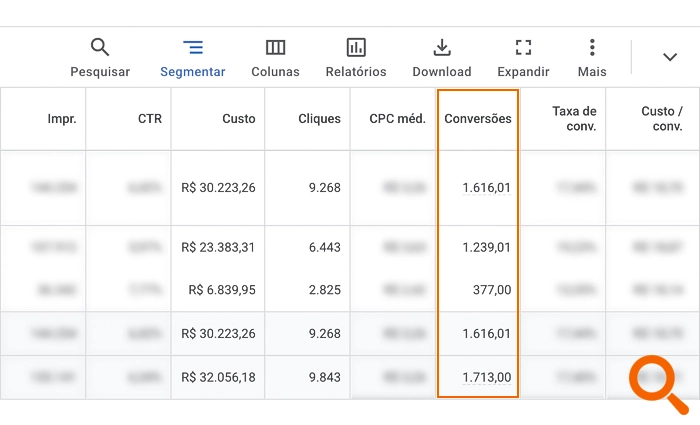
Task: Select clicks value 6.443
Action: click(325, 247)
